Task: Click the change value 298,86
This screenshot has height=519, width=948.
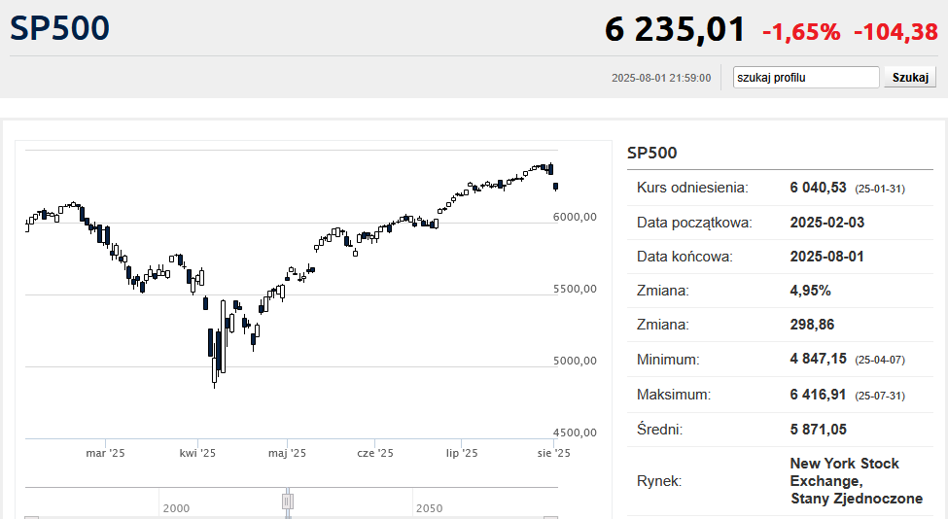Action: (x=812, y=325)
